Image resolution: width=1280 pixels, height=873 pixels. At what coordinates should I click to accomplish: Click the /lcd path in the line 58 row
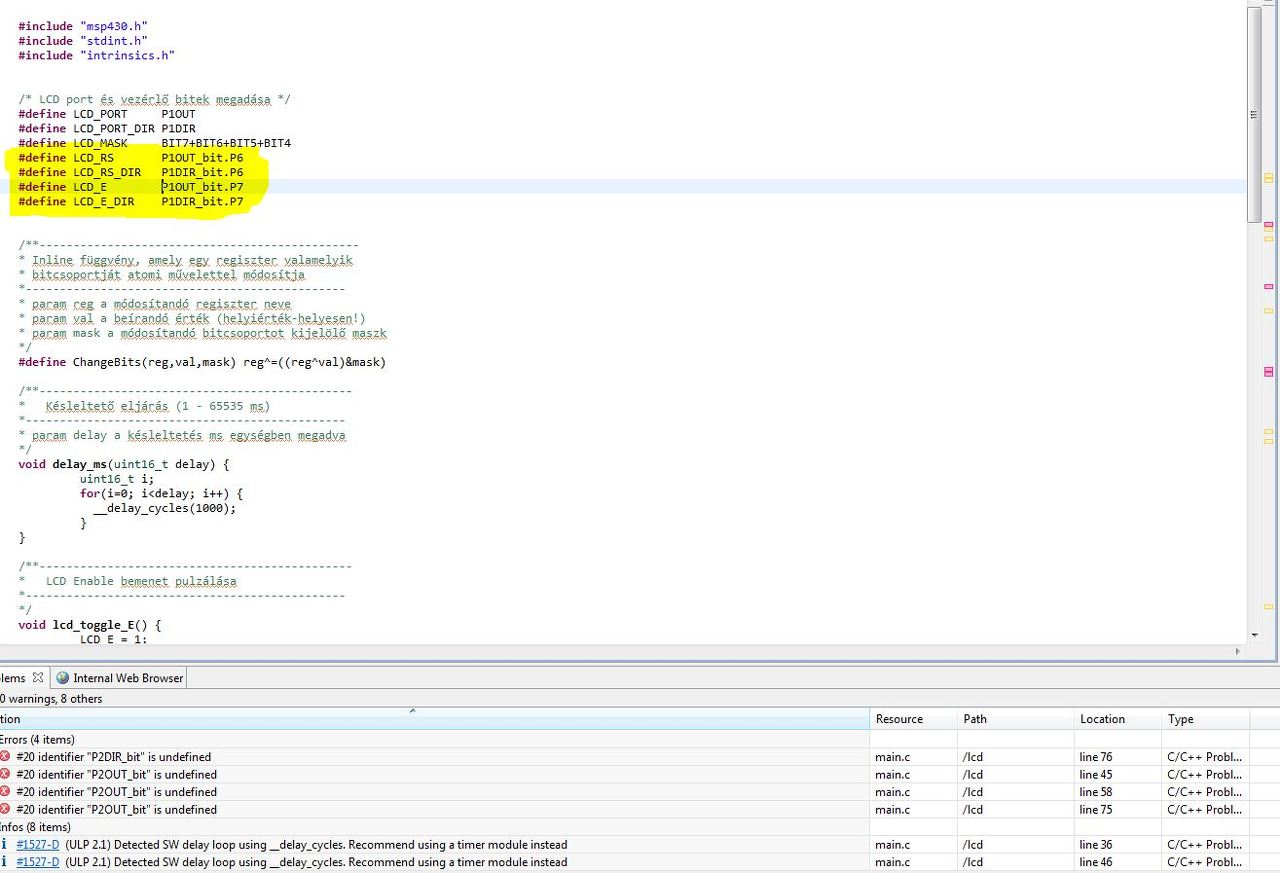tap(973, 792)
